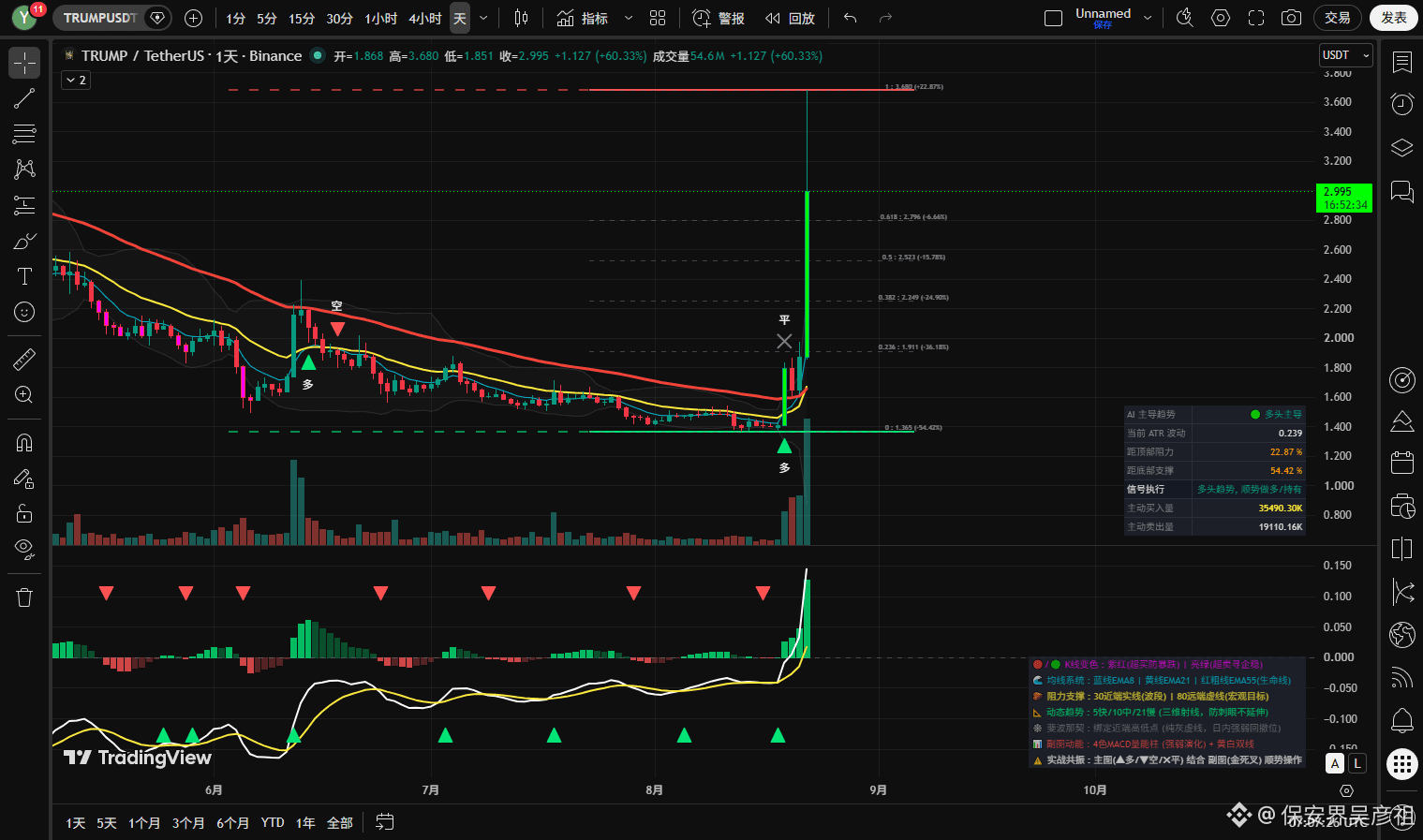Open the Unnamed layout dropdown arrow

point(1148,18)
